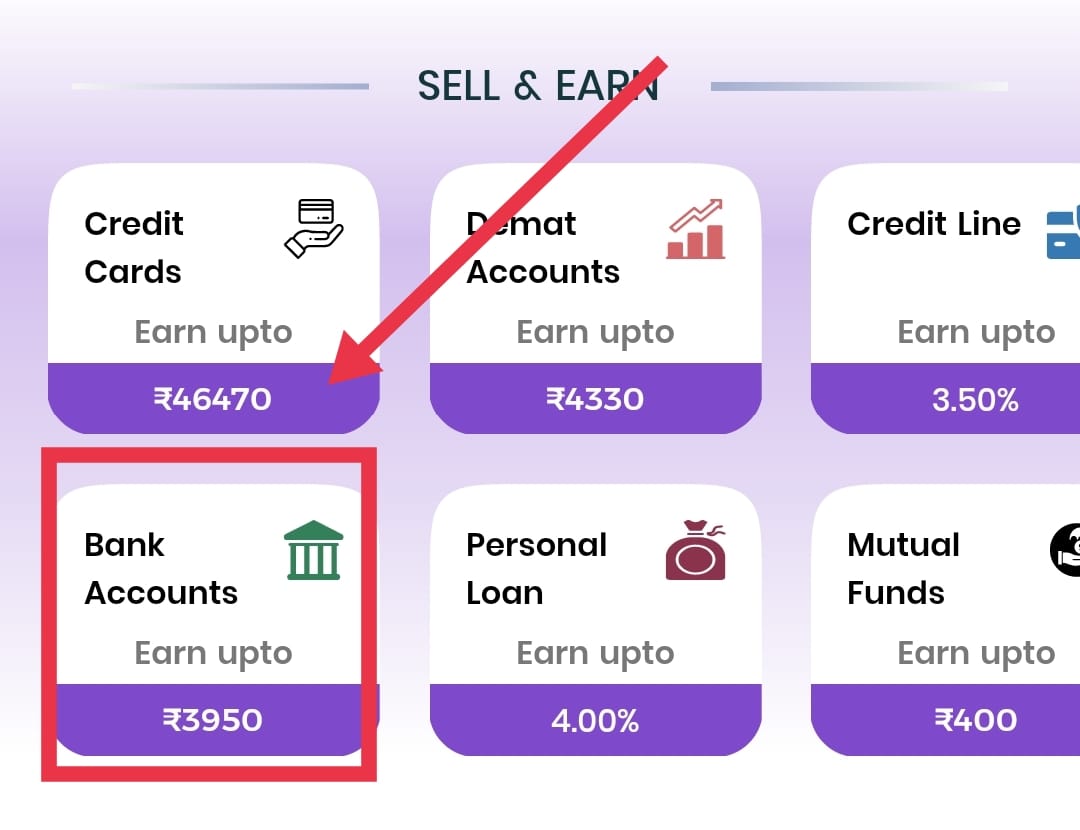This screenshot has width=1080, height=830.
Task: Click the 4.00% Personal Loan banner
Action: point(596,719)
